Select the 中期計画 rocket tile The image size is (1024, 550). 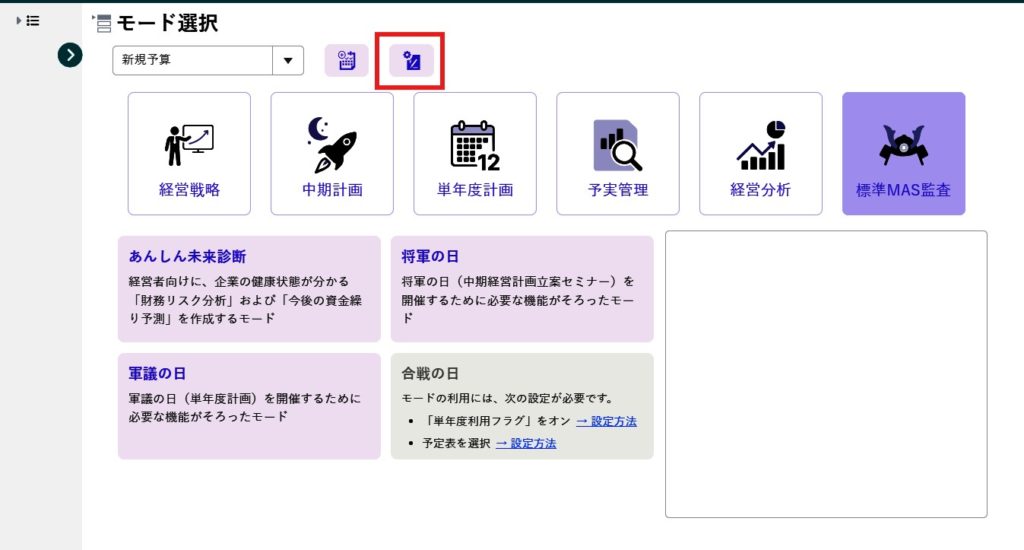(x=332, y=154)
